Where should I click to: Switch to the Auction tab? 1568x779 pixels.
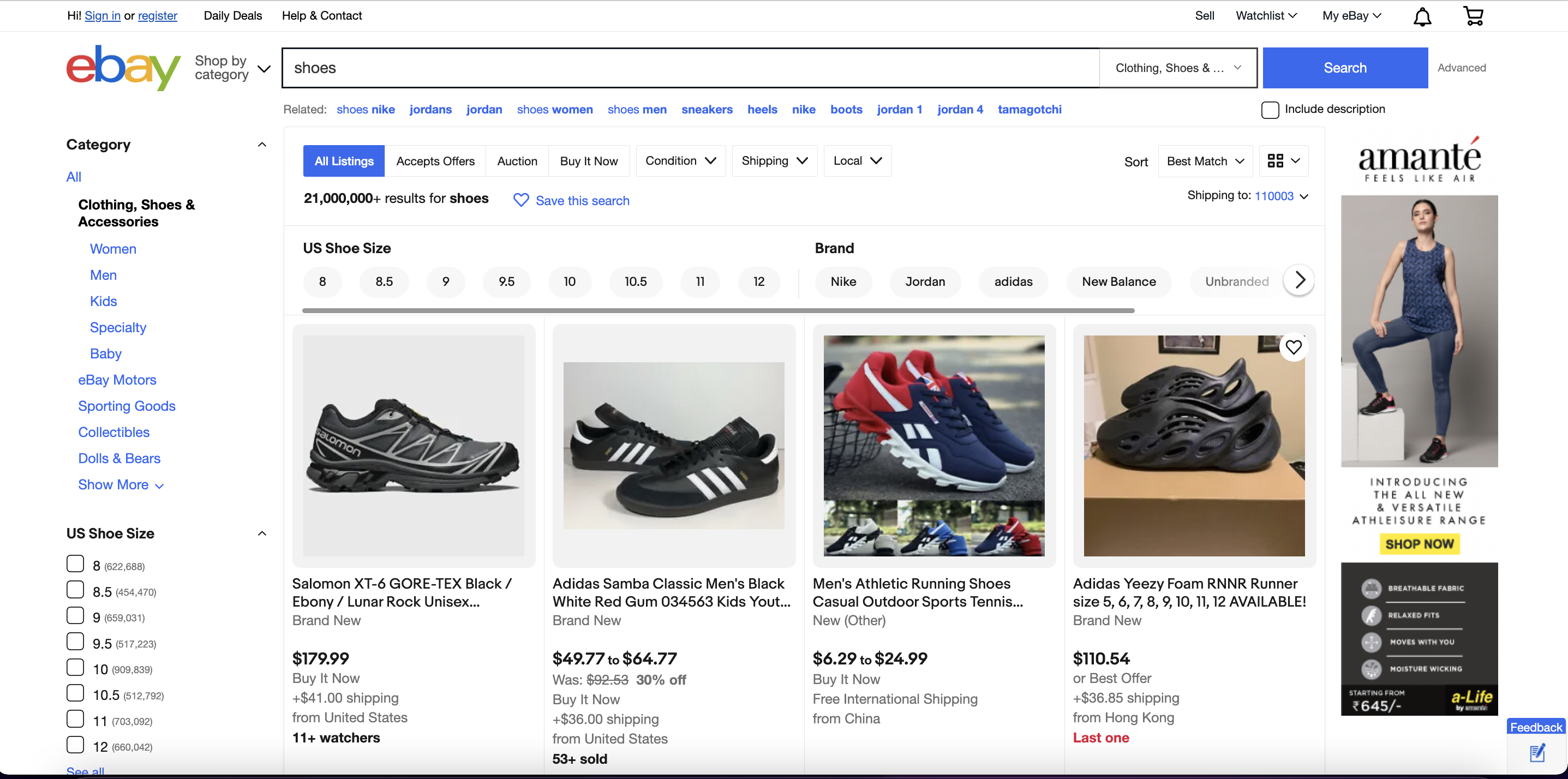pyautogui.click(x=517, y=161)
